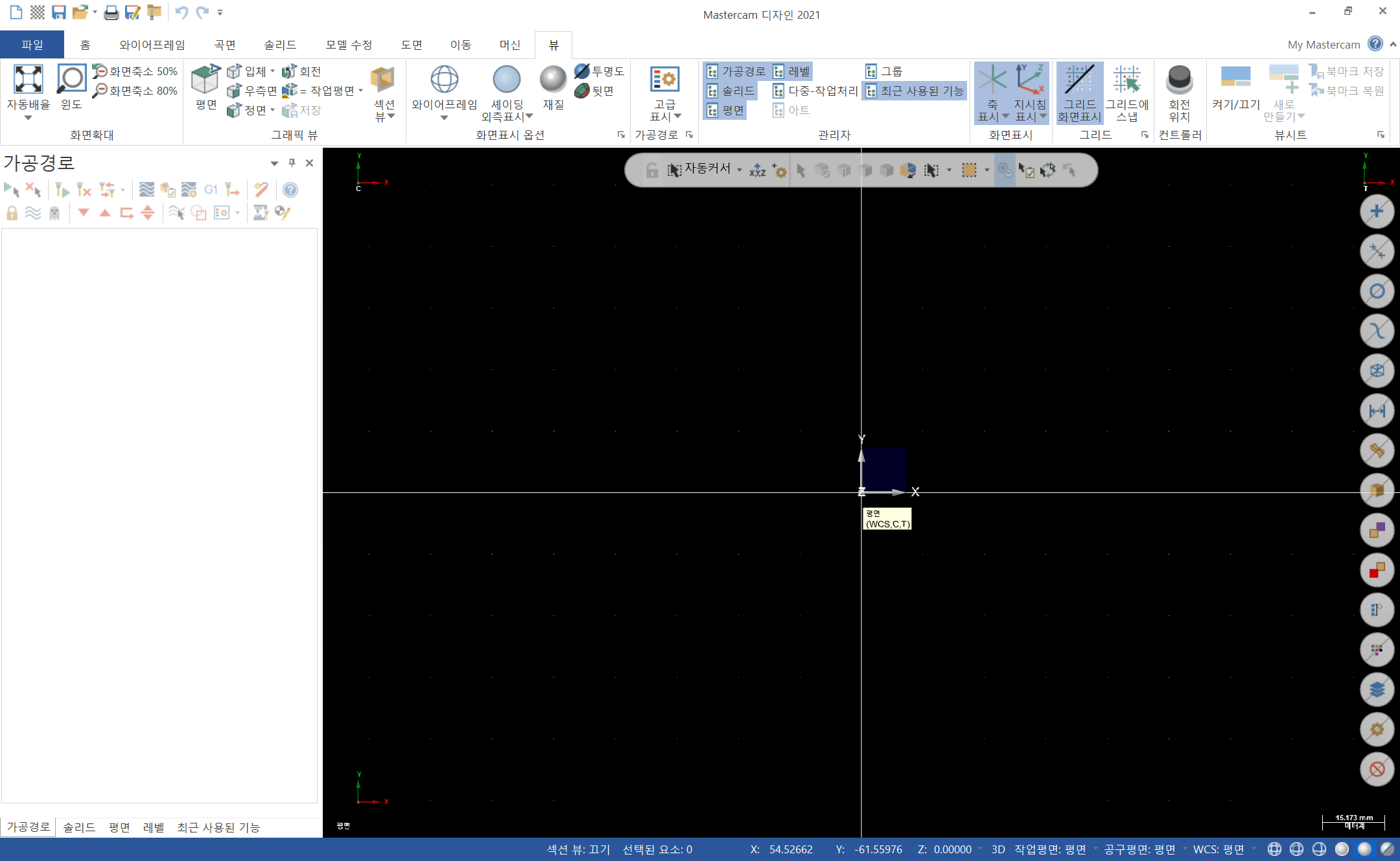Switch to the 솔리드 bottom panel tab
The width and height of the screenshot is (1400, 861).
click(79, 827)
